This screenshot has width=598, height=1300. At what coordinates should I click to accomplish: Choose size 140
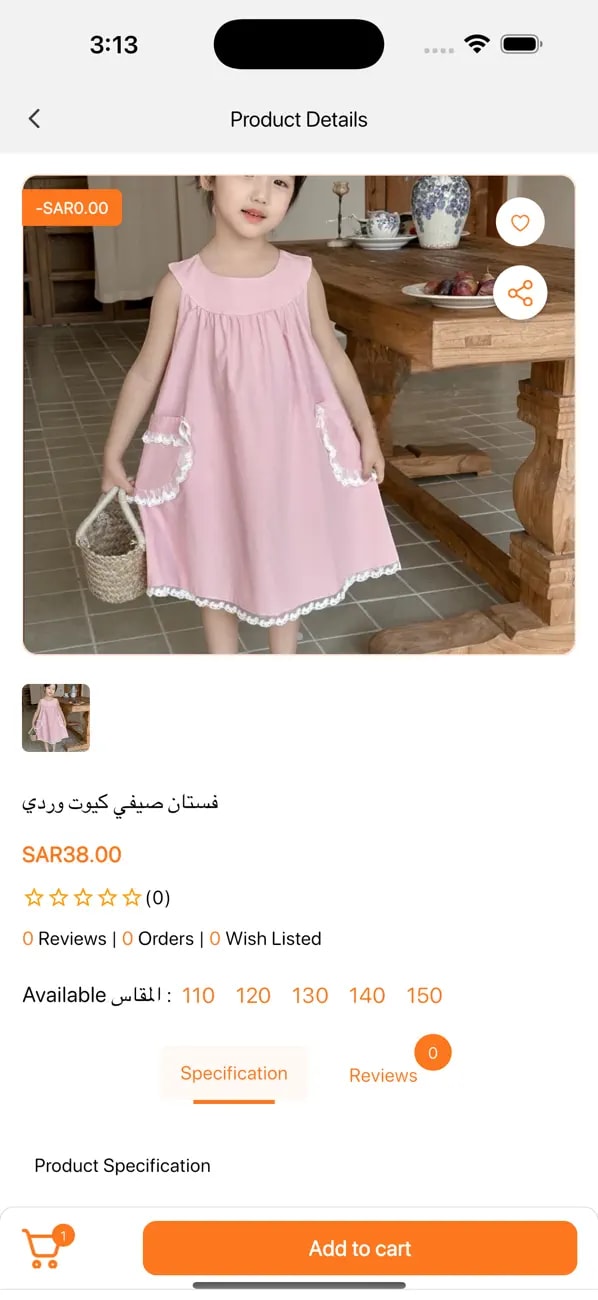(x=367, y=996)
